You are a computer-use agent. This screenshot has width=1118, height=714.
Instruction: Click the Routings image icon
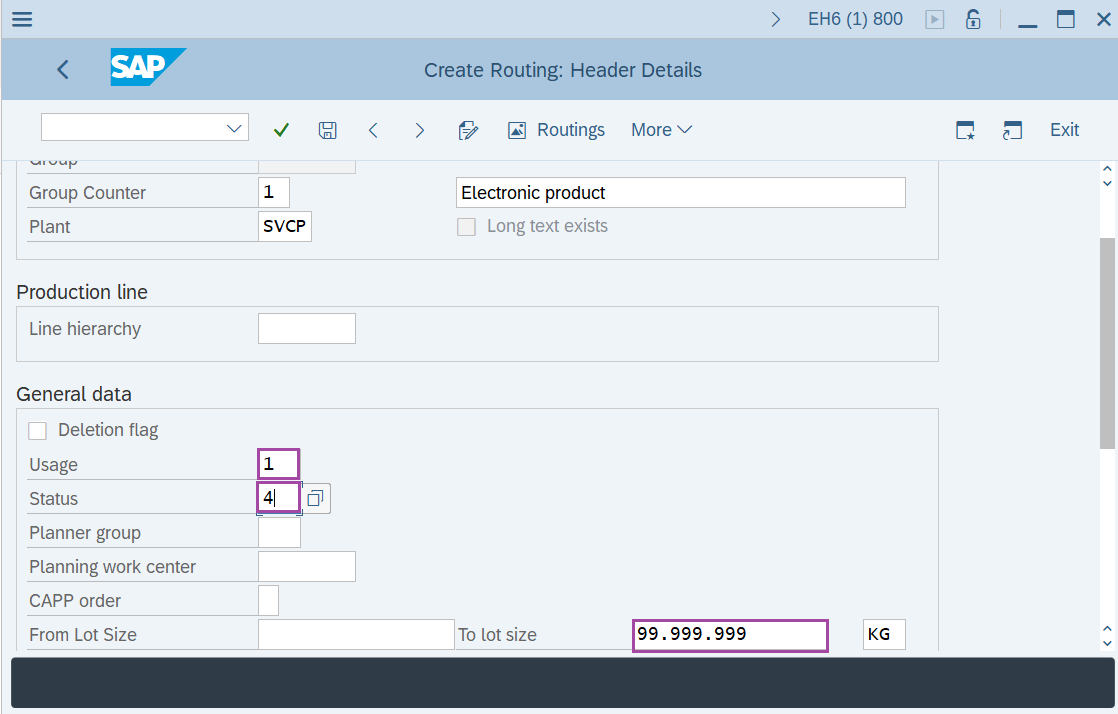click(x=517, y=129)
